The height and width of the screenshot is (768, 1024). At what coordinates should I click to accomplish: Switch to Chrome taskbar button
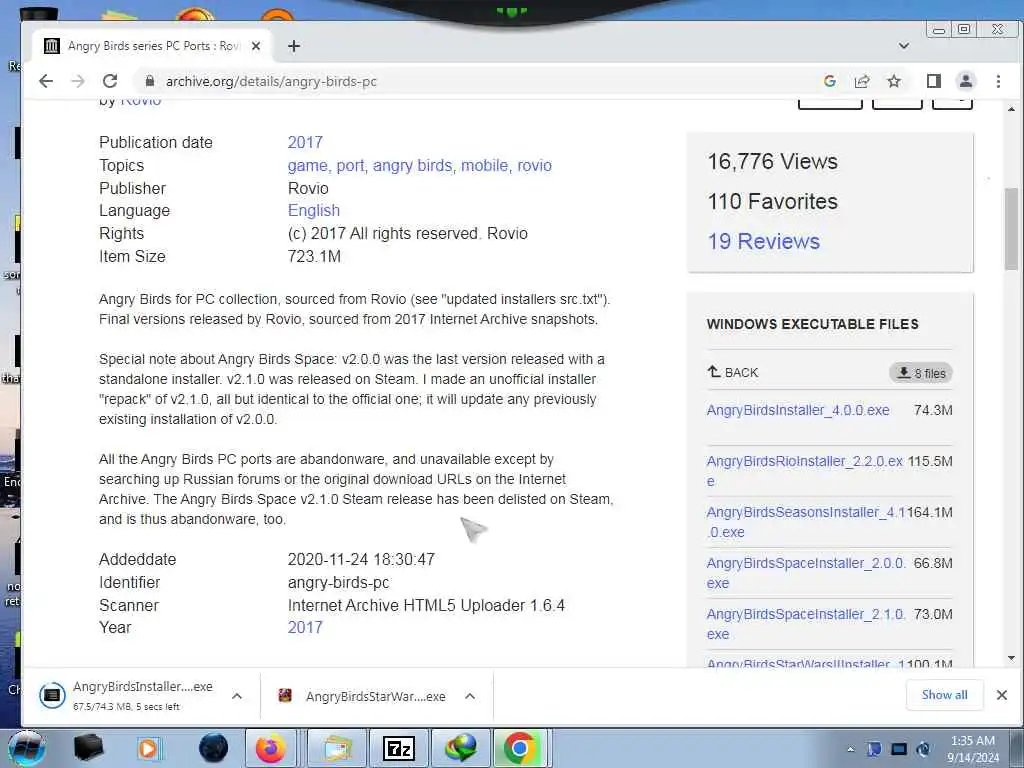[x=520, y=748]
